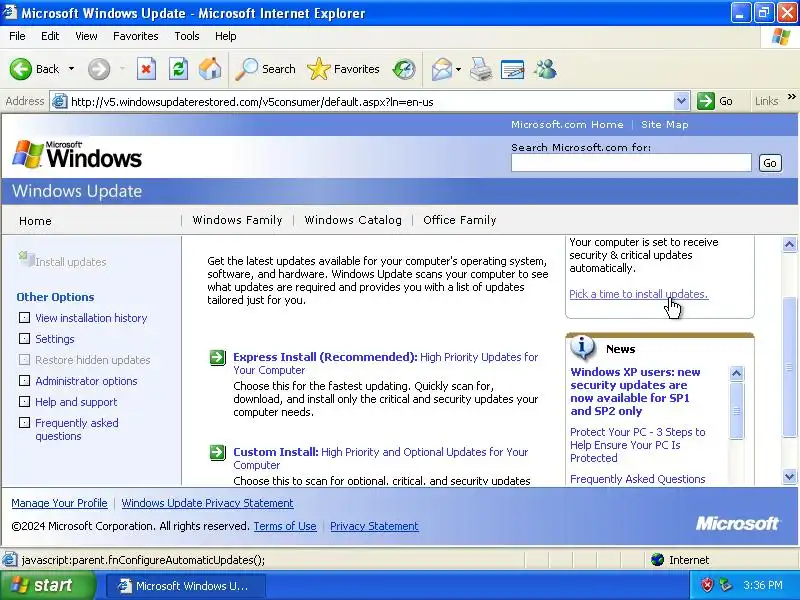Screen dimensions: 800x600
Task: Click the News panel scrollbar thumb
Action: pyautogui.click(x=736, y=410)
